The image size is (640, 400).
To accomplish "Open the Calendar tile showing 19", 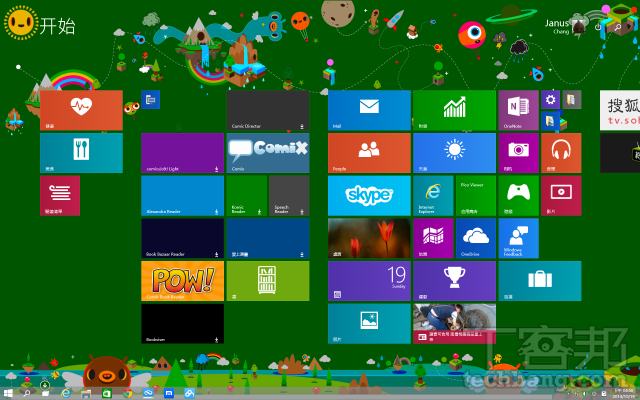I will [x=369, y=281].
